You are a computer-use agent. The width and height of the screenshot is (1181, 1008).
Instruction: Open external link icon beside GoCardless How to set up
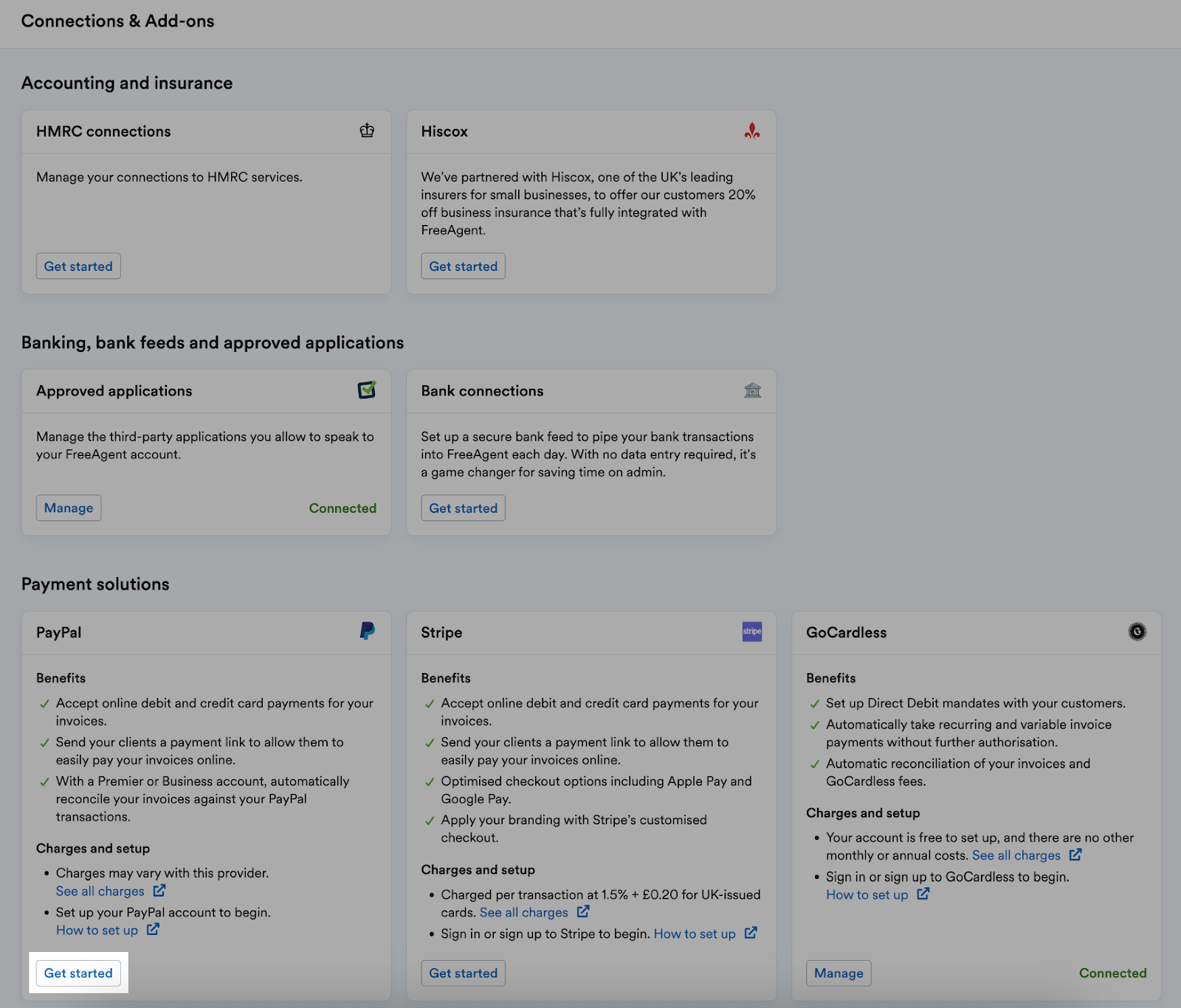tap(923, 894)
